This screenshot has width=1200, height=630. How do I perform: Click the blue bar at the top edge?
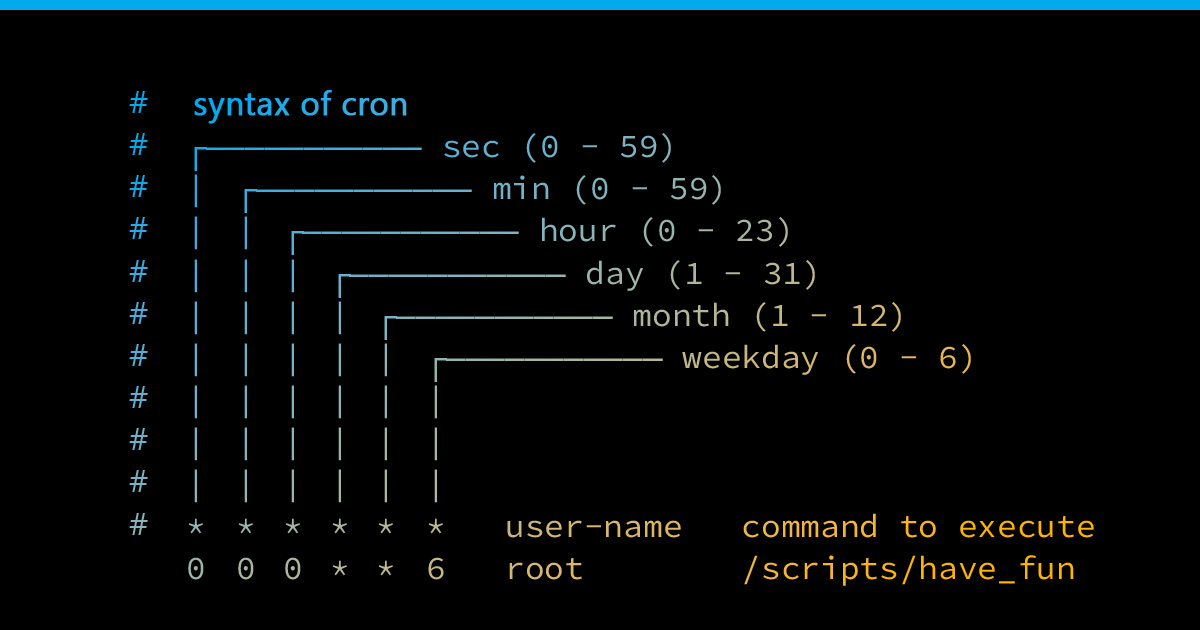point(600,5)
